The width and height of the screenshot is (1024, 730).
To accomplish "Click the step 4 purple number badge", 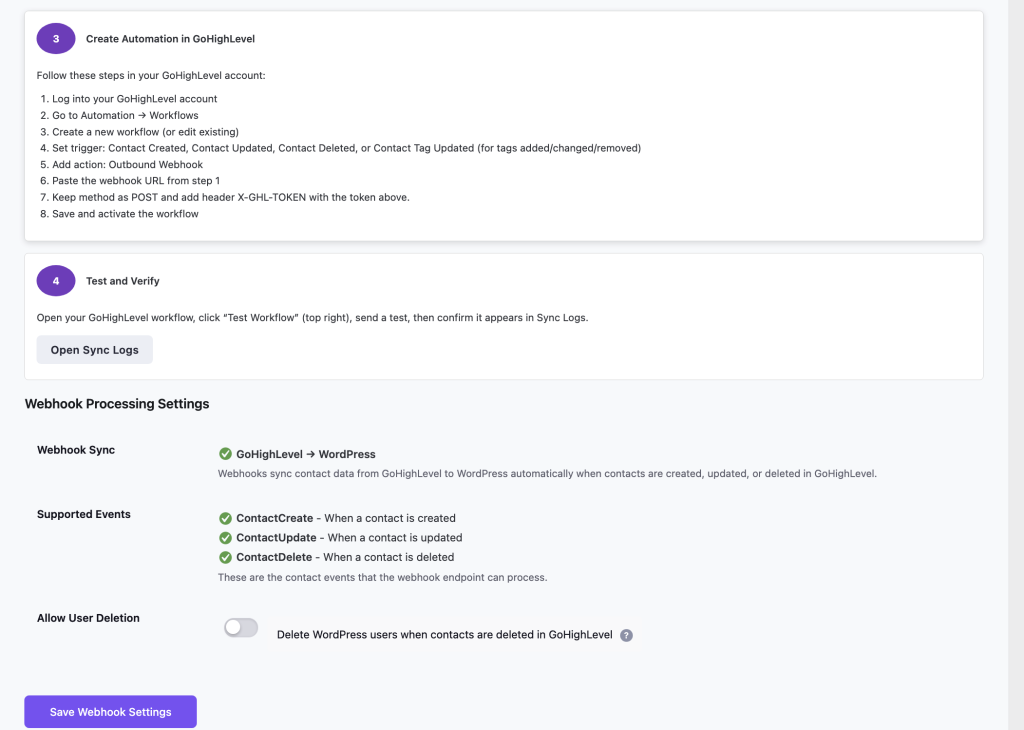I will tap(56, 281).
